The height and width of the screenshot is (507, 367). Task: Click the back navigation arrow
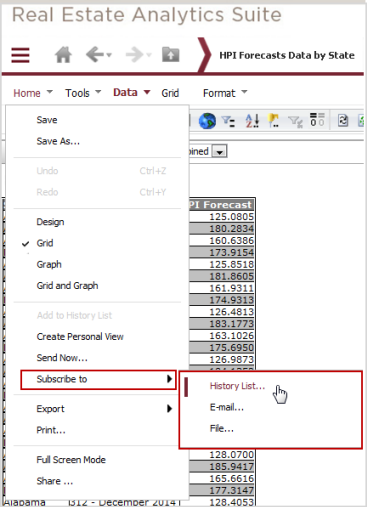(95, 55)
